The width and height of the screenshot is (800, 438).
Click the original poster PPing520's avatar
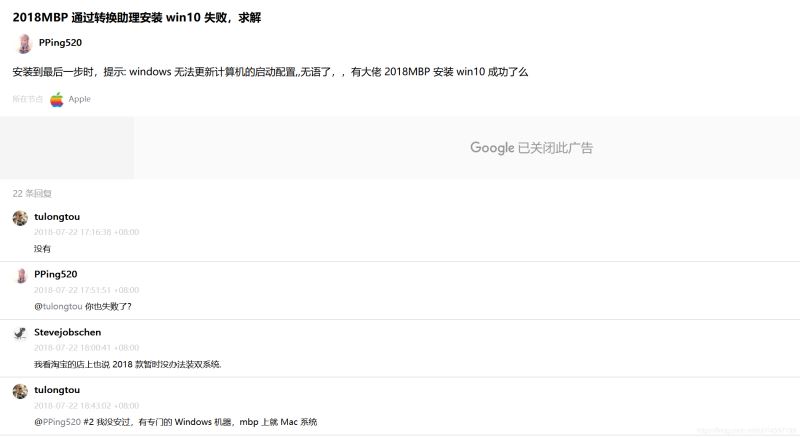pyautogui.click(x=22, y=43)
